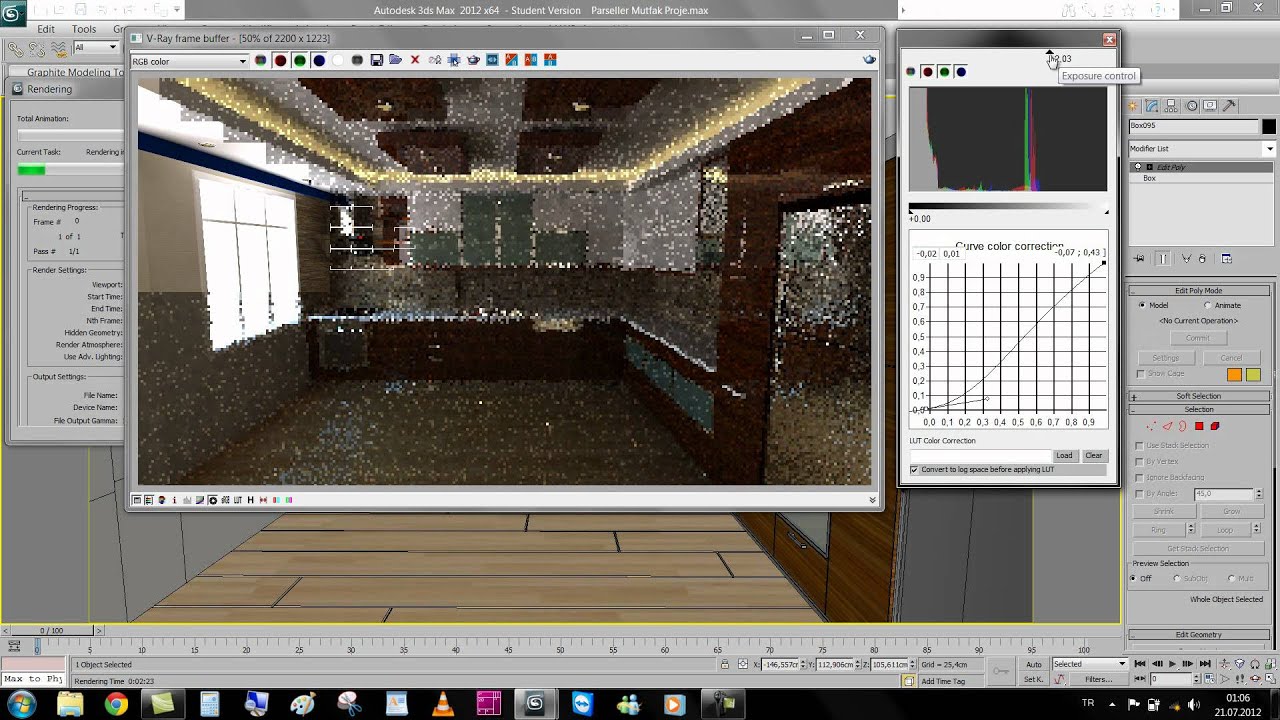
Task: Click Load button for LUT Color Correction
Action: (x=1064, y=456)
